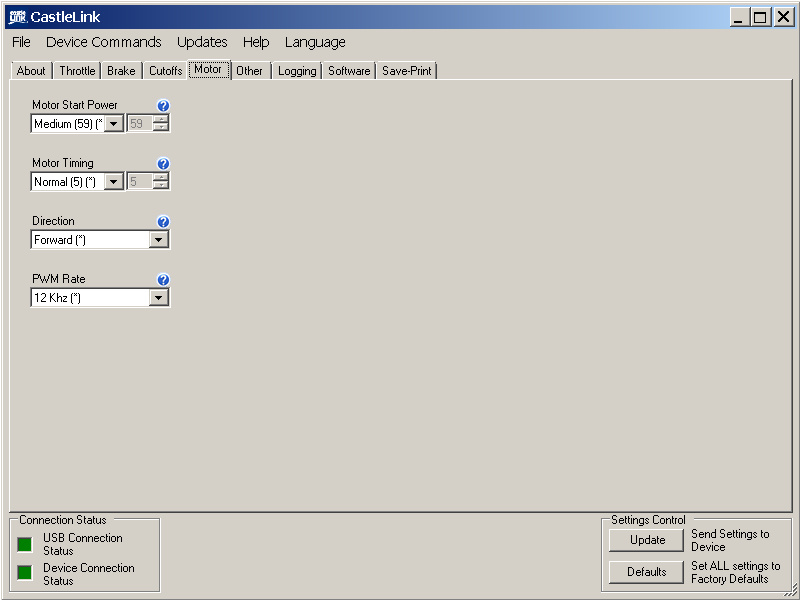Click the USB Connection Status green indicator
The height and width of the screenshot is (600, 800).
25,544
